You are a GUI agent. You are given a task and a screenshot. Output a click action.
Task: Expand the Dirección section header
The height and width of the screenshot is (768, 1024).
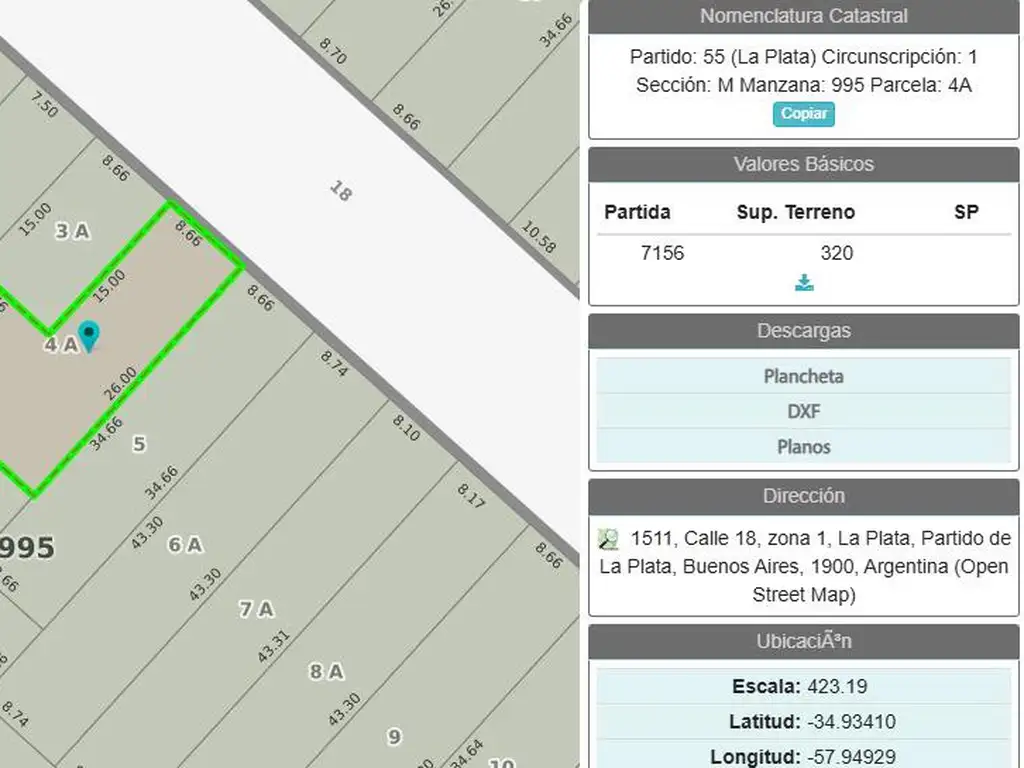tap(803, 496)
